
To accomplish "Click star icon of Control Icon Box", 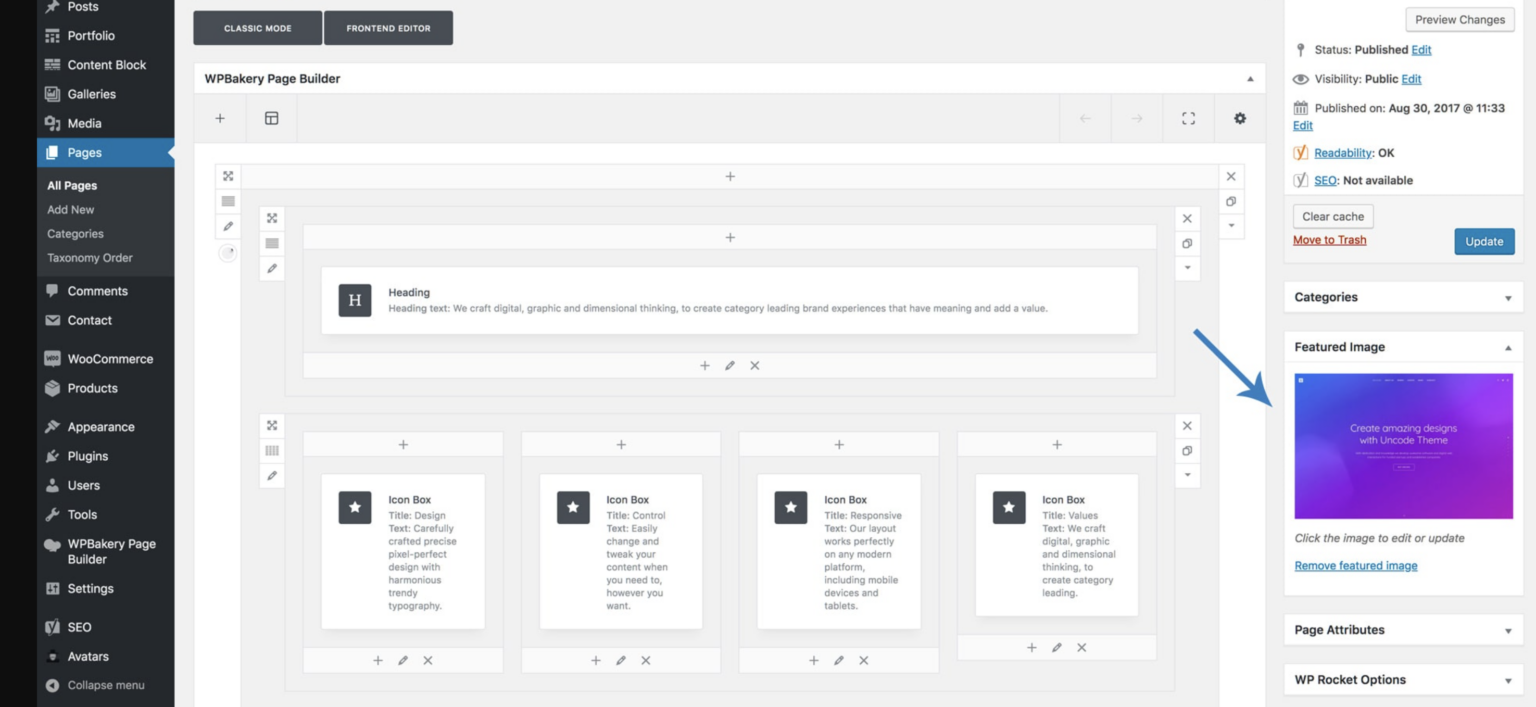I will pos(573,507).
